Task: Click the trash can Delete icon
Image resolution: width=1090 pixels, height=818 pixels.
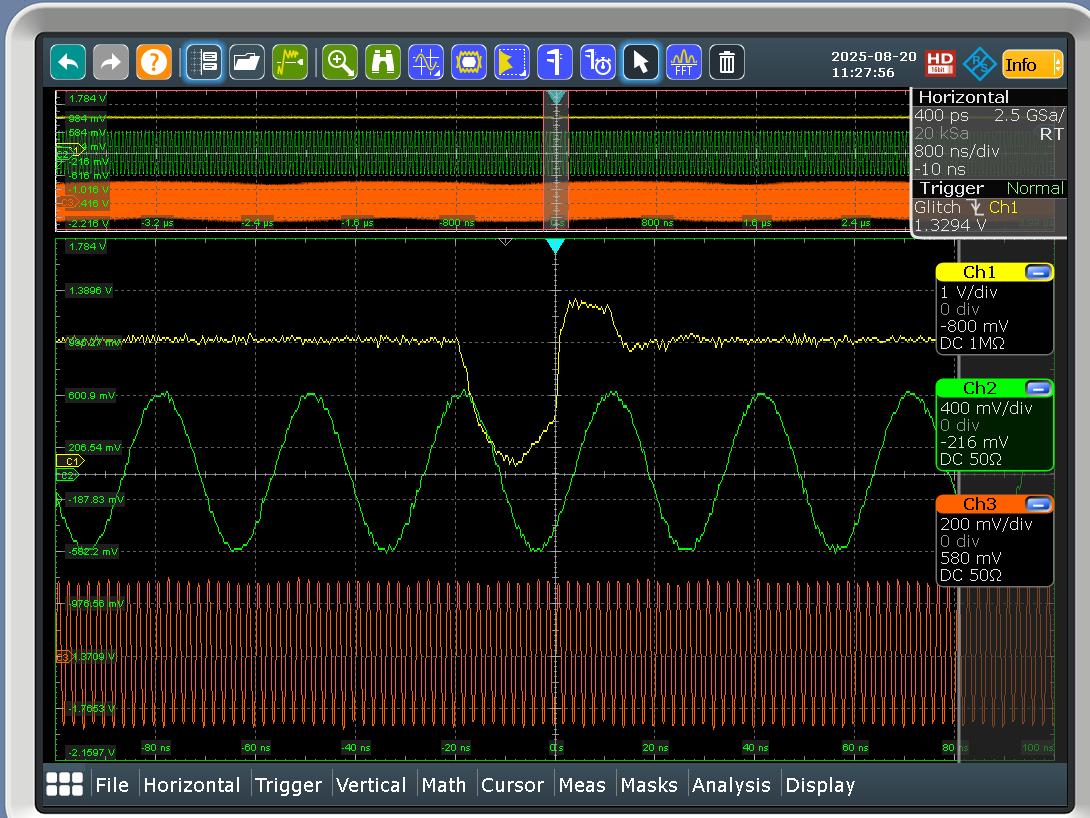Action: 727,63
